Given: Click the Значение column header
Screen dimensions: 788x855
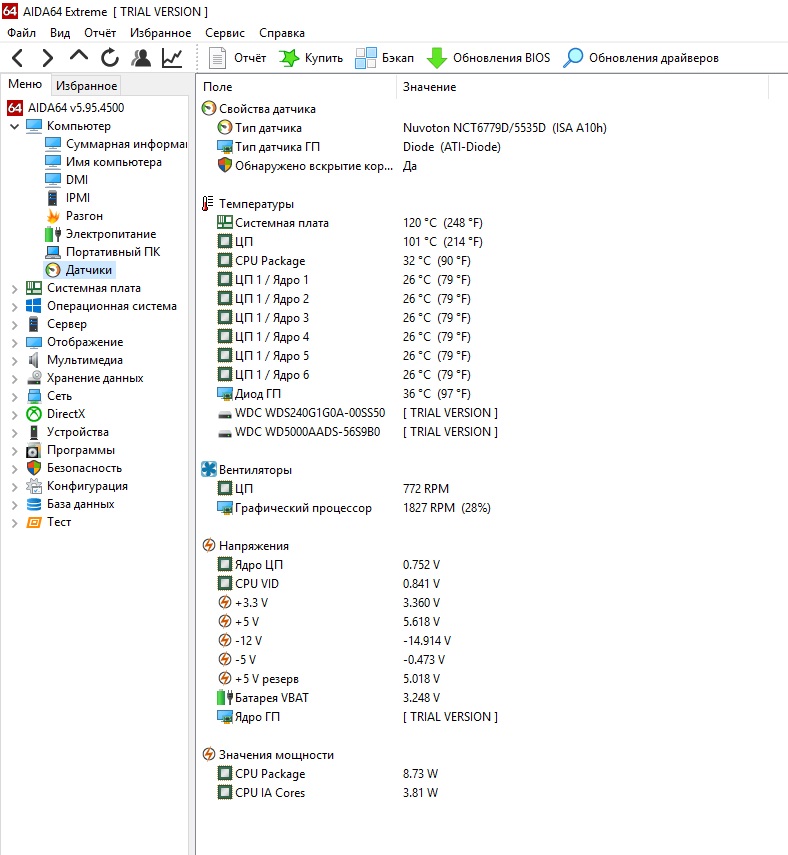Looking at the screenshot, I should click(582, 87).
